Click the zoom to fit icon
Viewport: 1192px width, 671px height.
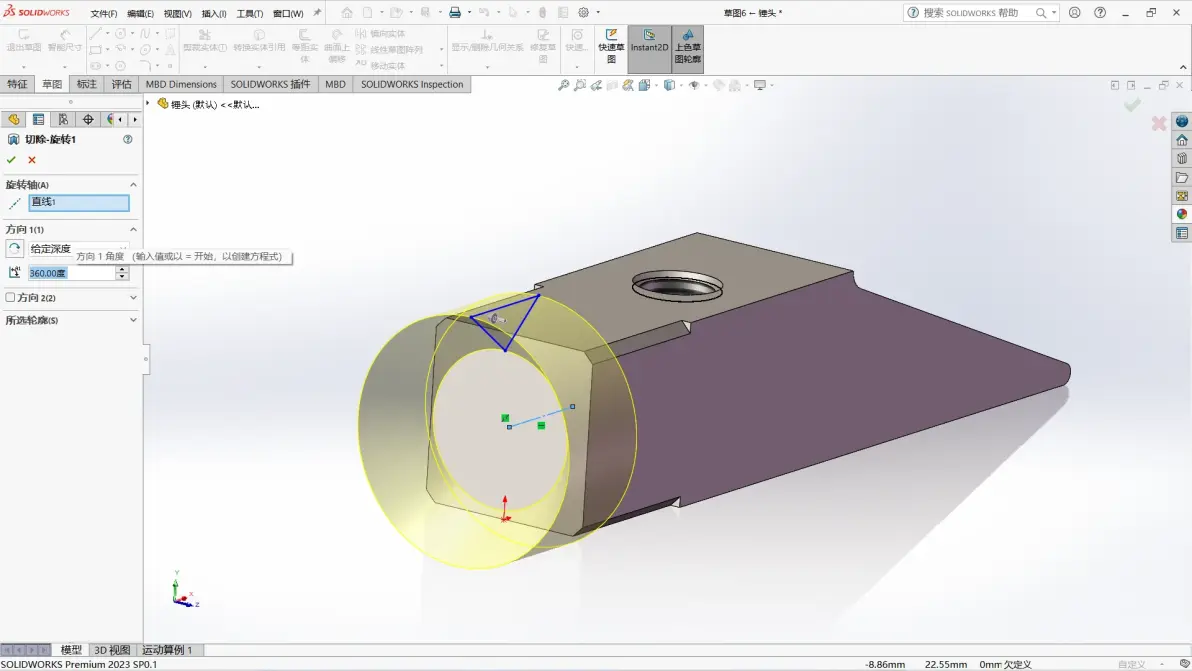pyautogui.click(x=563, y=85)
